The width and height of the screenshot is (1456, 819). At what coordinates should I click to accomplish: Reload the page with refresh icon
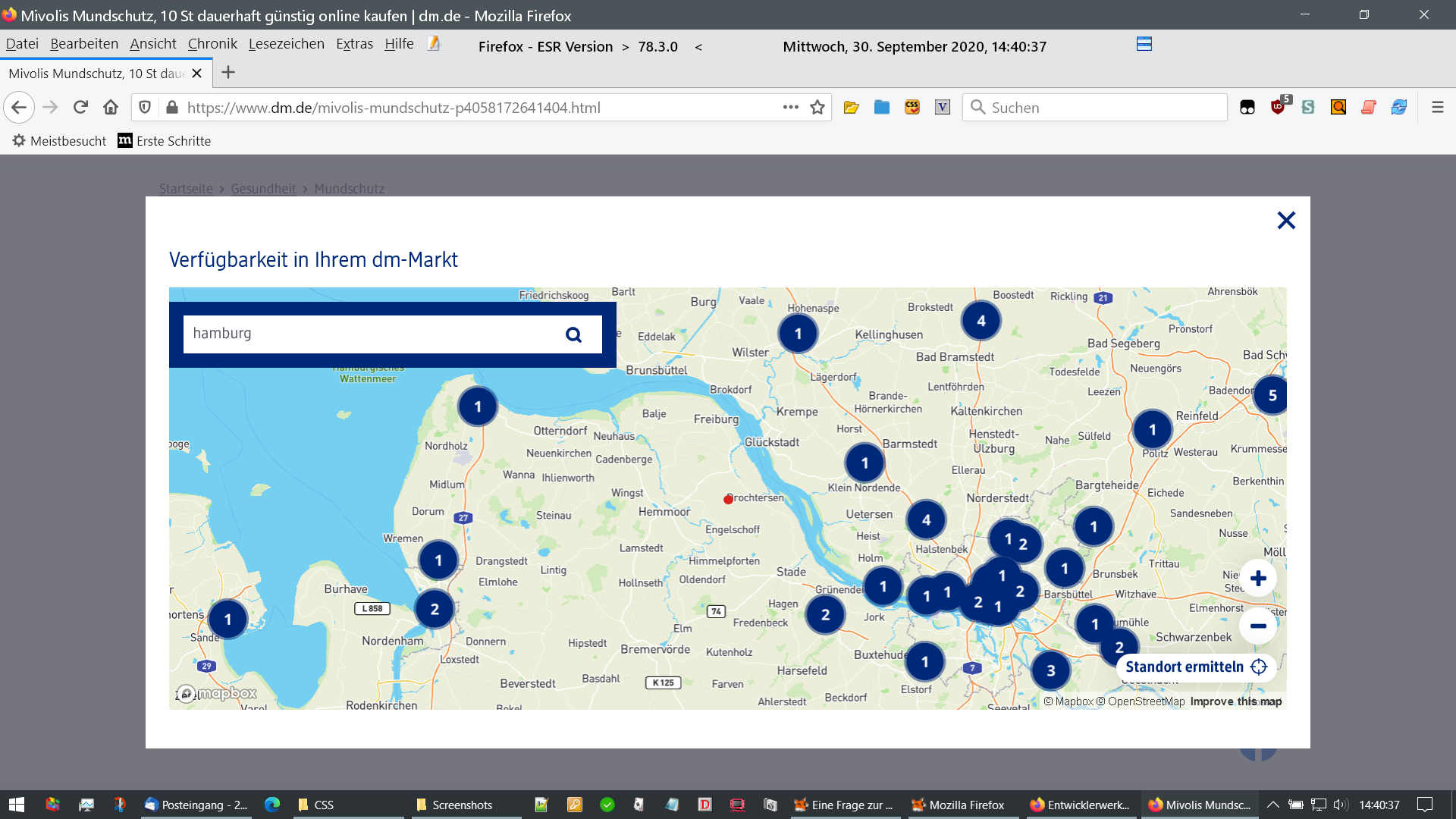[x=81, y=108]
